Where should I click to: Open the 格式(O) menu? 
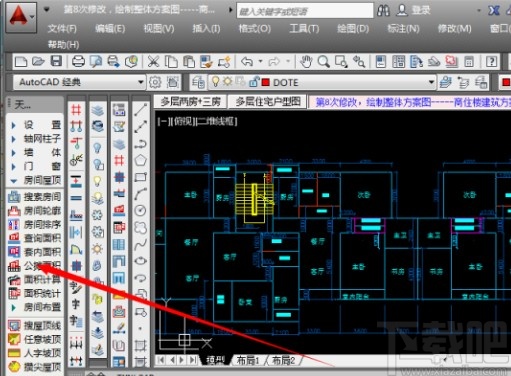click(x=255, y=29)
